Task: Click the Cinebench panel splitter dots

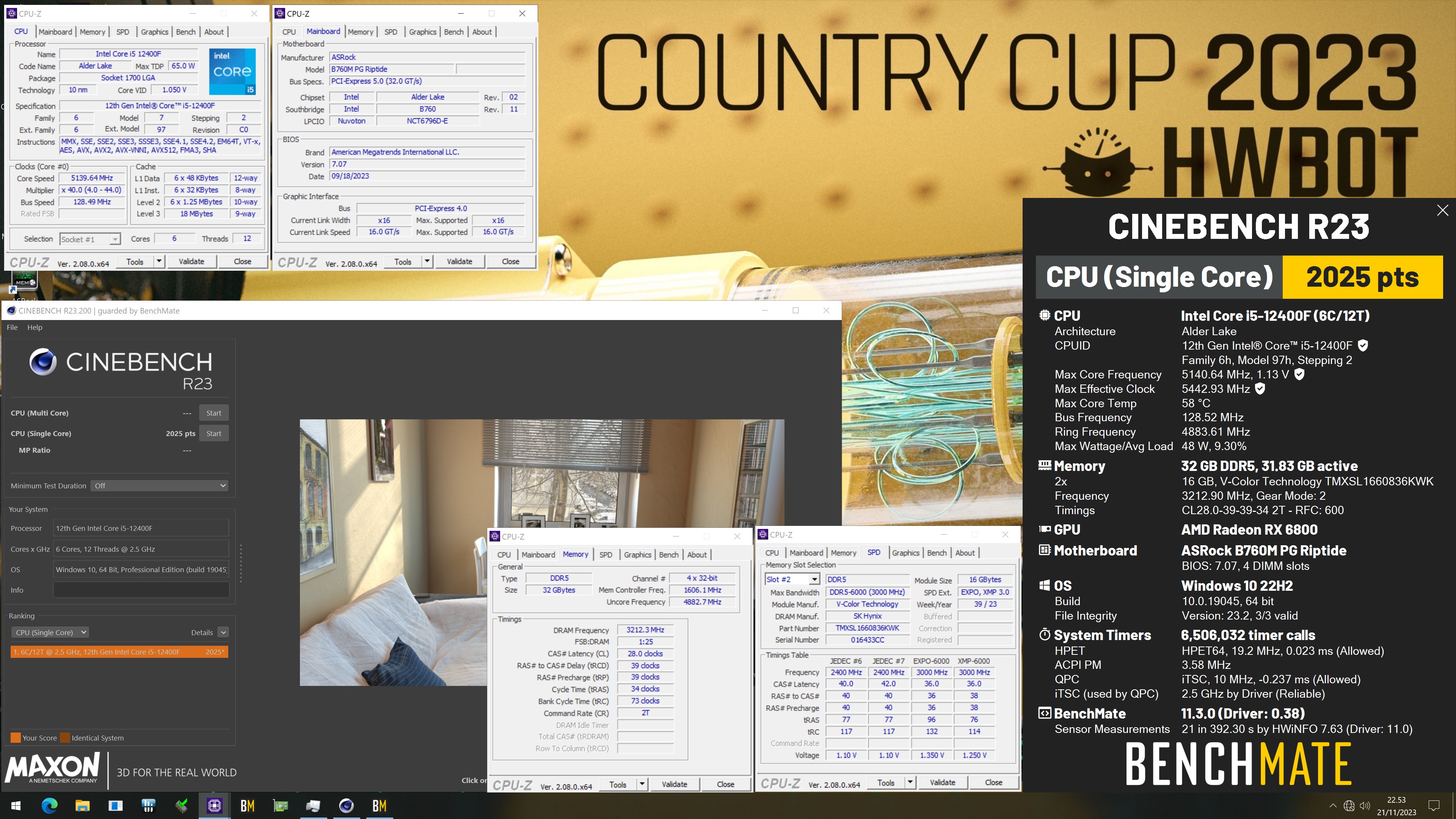Action: (x=241, y=563)
